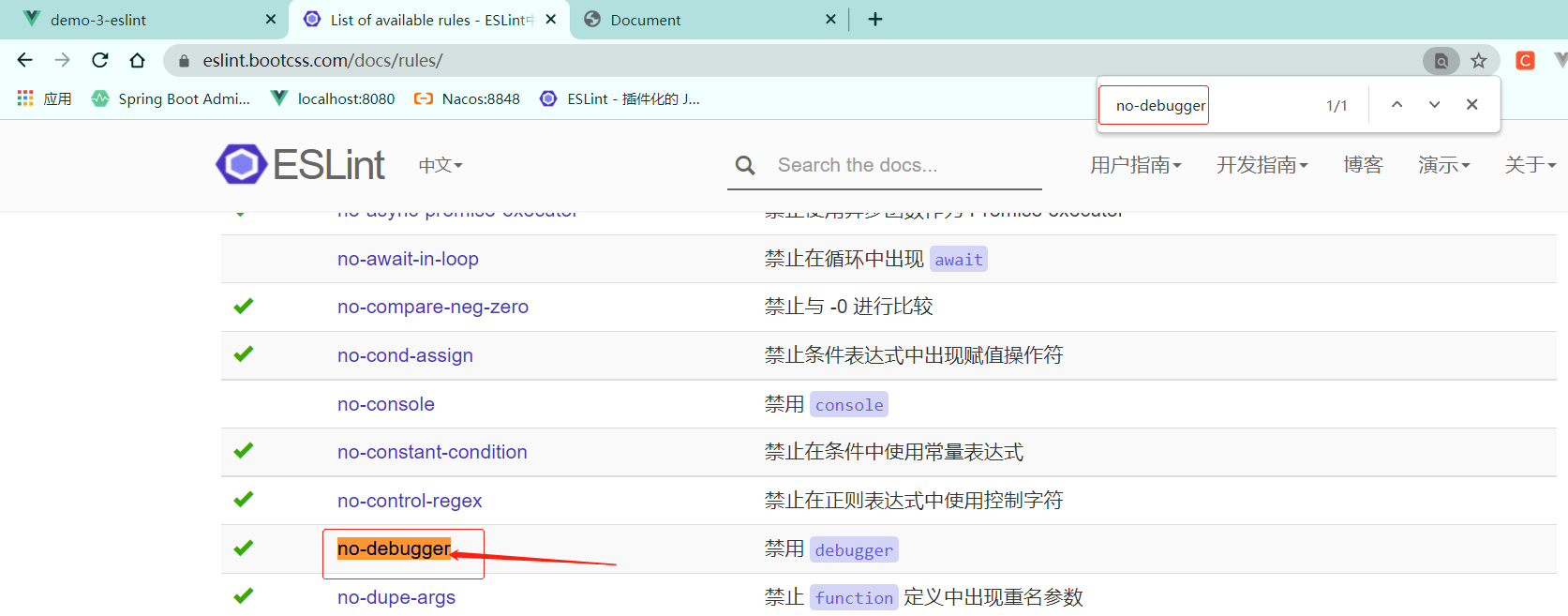1568x616 pixels.
Task: Click the description 禁止在正则表达式中使用控制字符
Action: (914, 501)
